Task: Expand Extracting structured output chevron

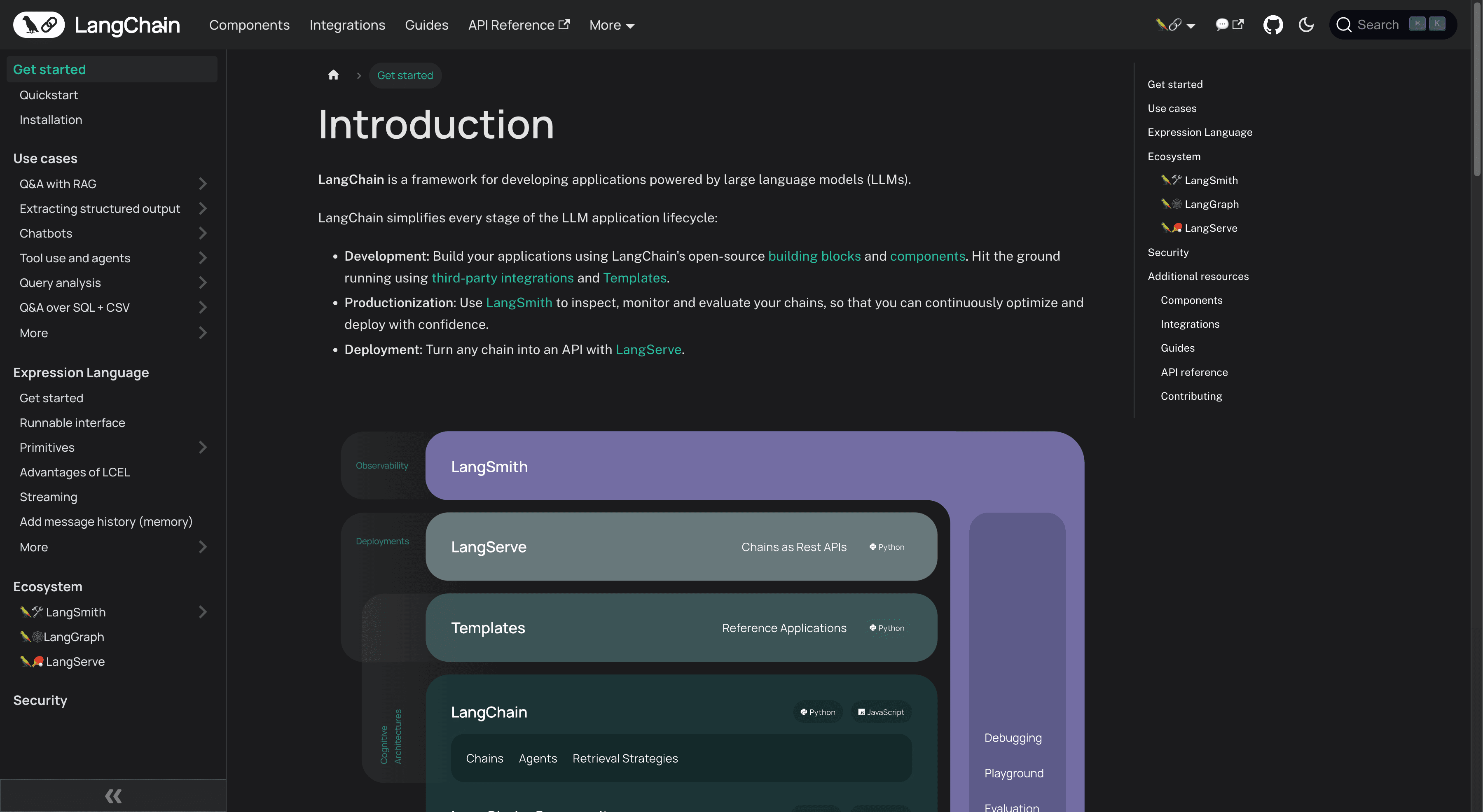Action: (x=203, y=208)
